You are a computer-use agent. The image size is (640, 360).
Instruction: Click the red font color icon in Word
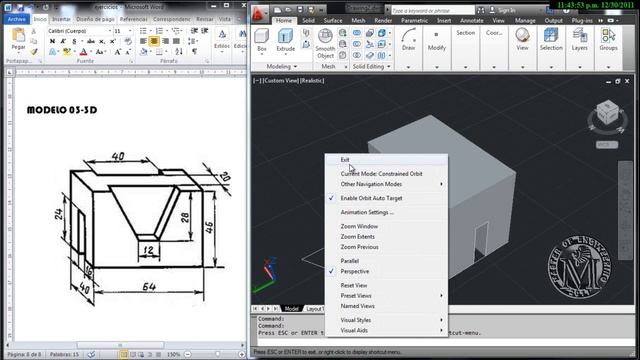pyautogui.click(x=83, y=52)
